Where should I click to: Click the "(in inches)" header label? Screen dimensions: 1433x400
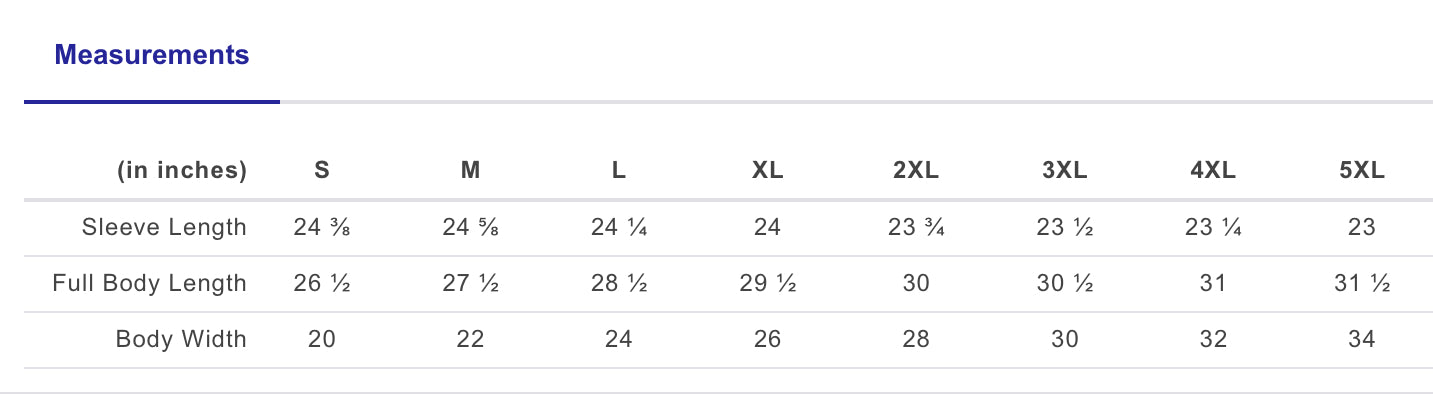[182, 171]
